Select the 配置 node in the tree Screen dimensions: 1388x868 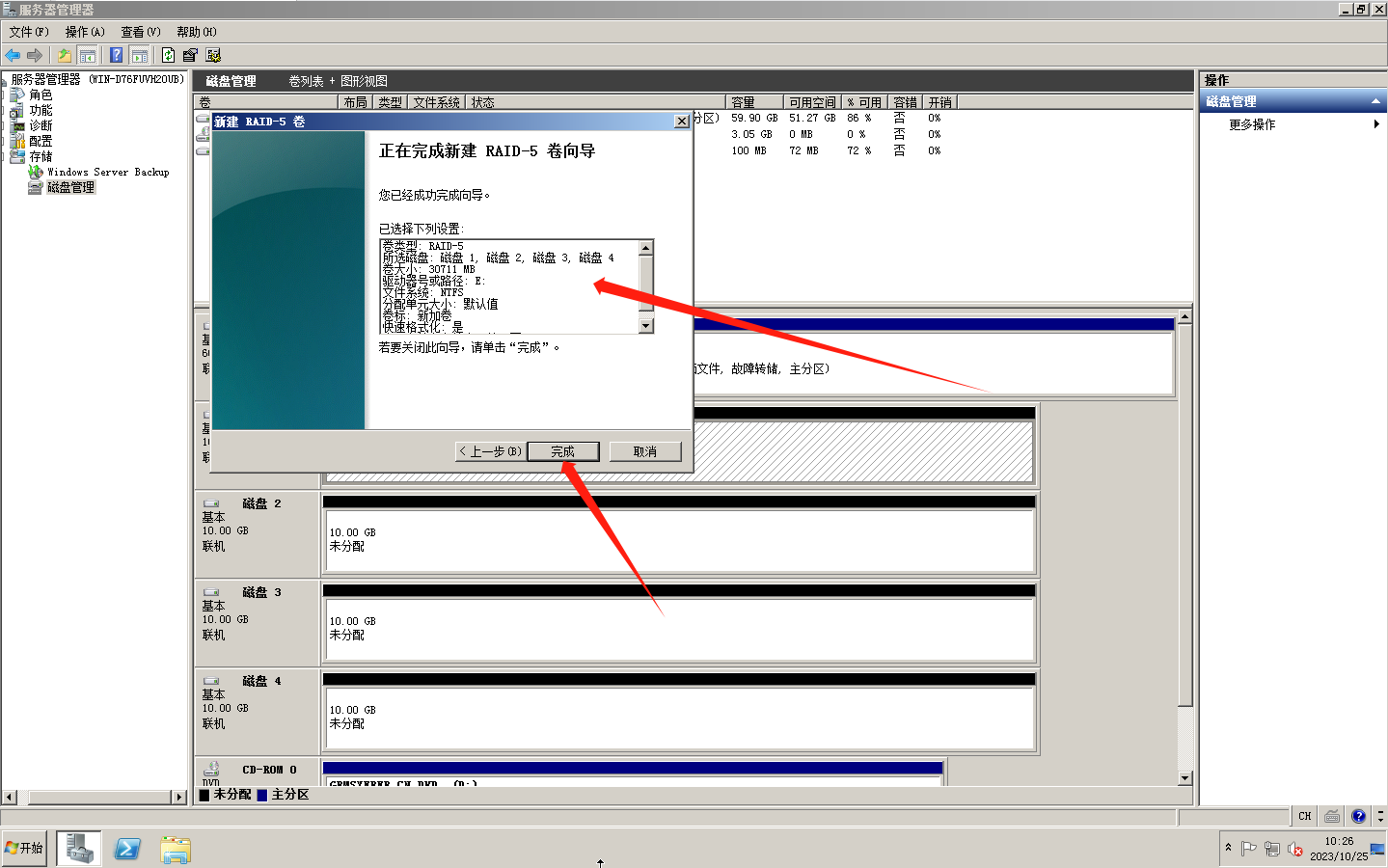click(41, 141)
